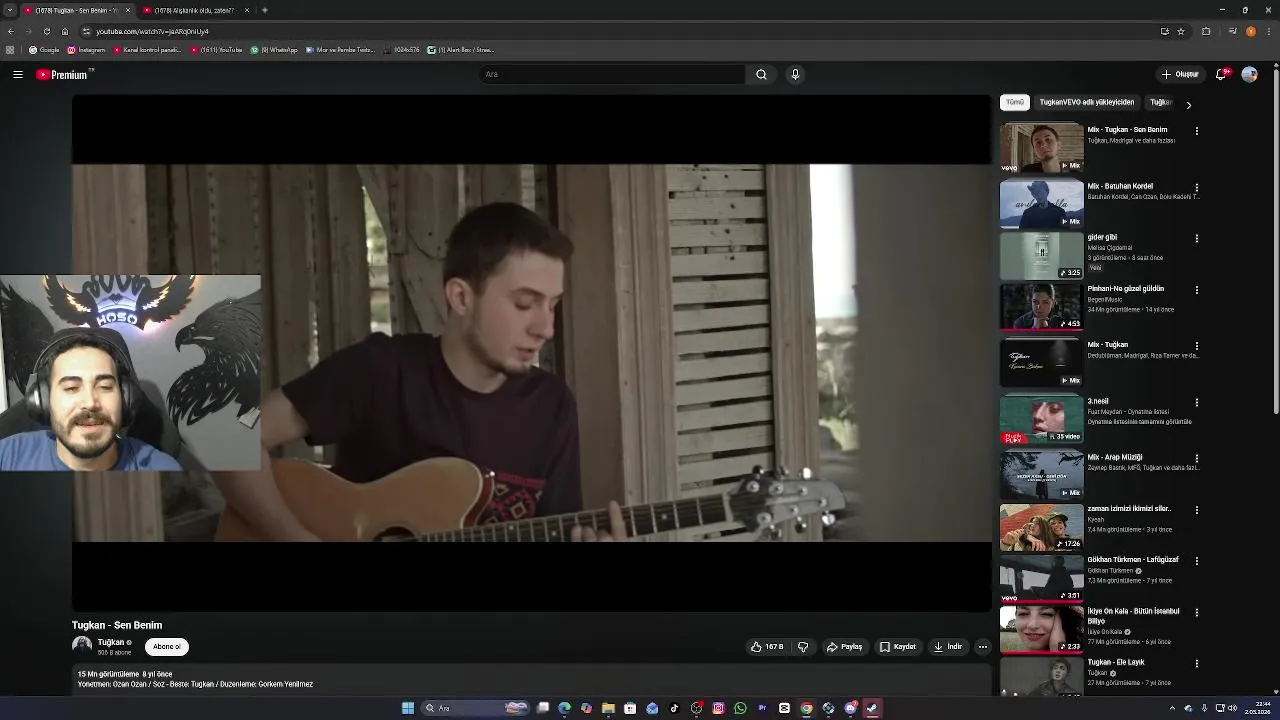Share the video via Paylaş
This screenshot has height=720, width=1280.
(x=844, y=647)
